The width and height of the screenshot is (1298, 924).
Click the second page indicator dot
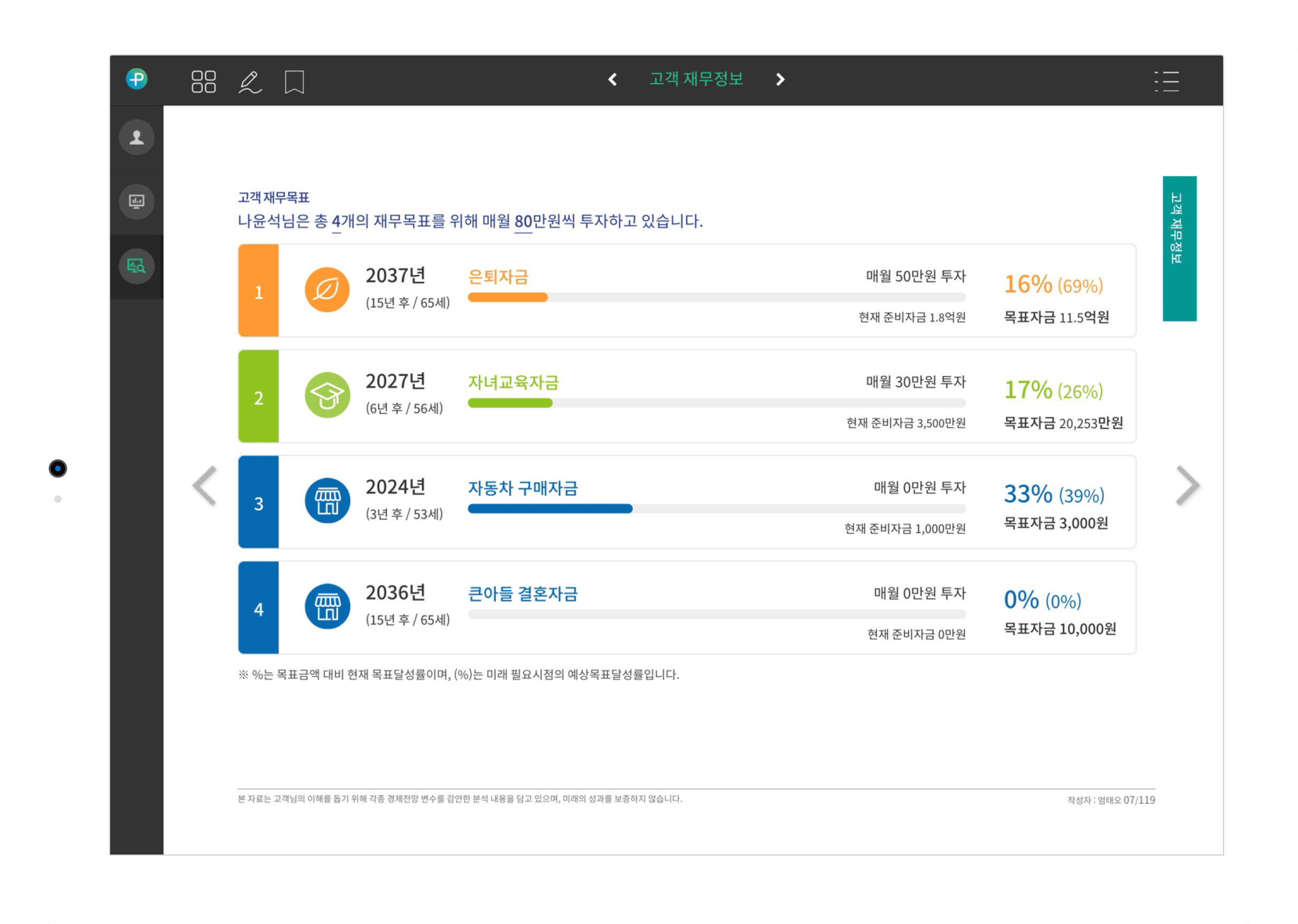(58, 499)
